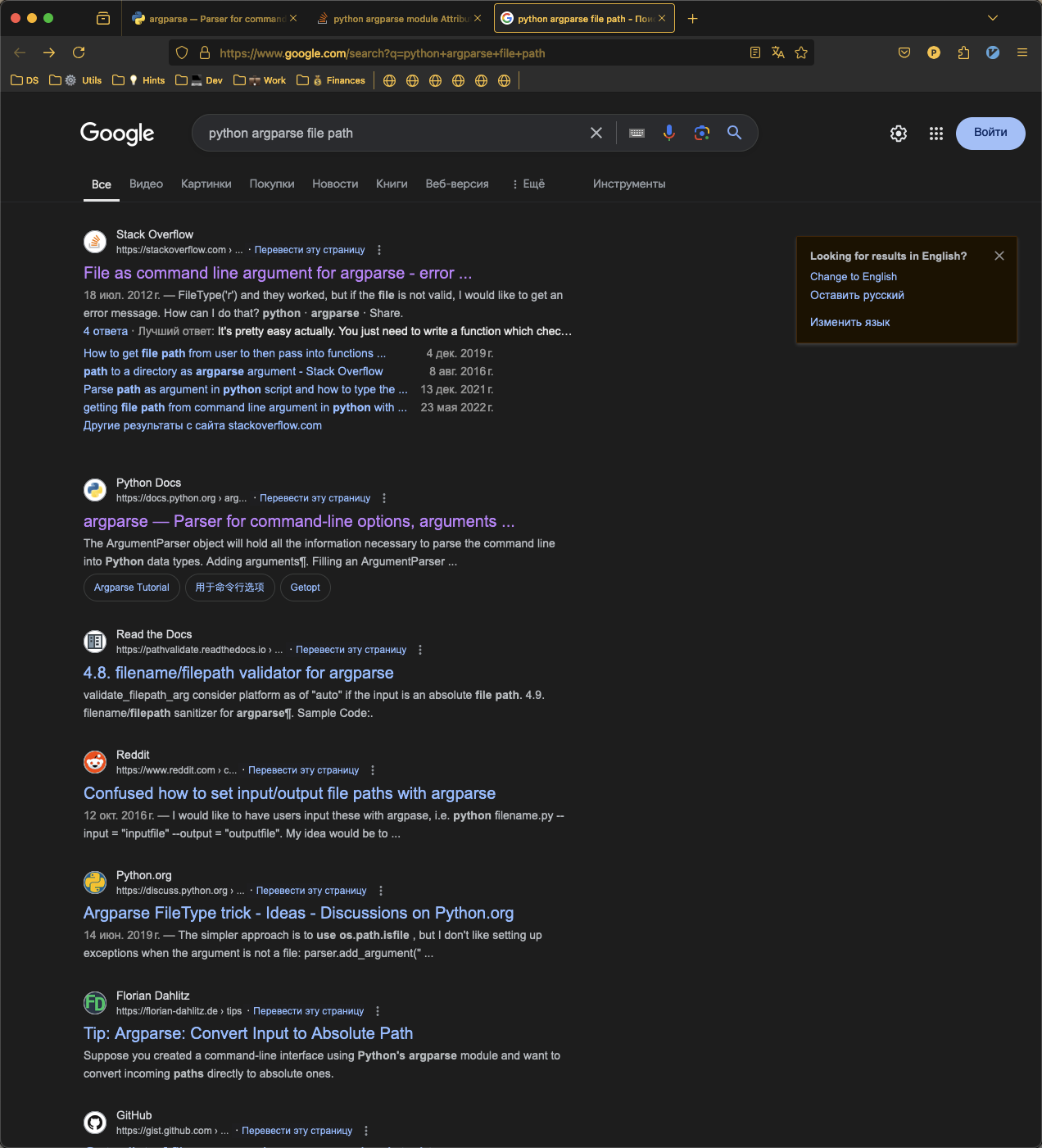
Task: Open the on-screen keyboard input tool
Action: click(637, 133)
